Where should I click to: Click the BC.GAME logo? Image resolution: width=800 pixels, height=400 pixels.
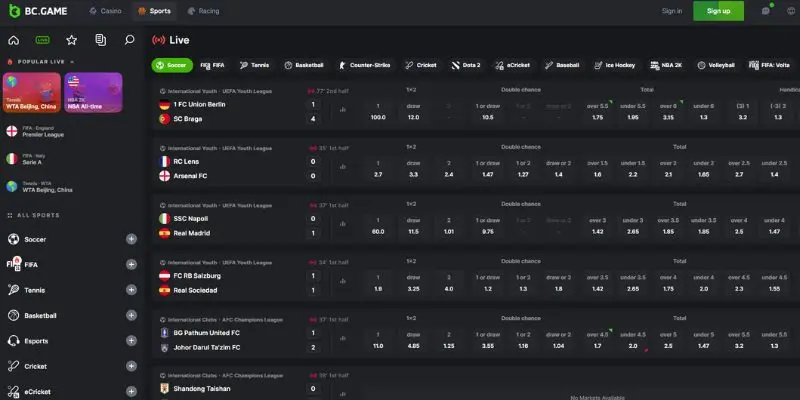click(x=38, y=11)
